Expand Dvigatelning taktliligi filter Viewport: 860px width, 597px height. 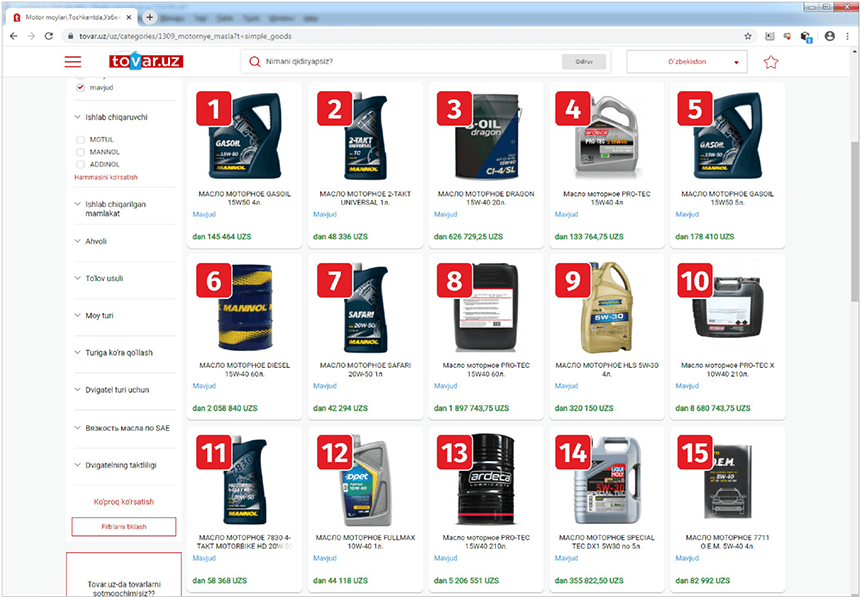pyautogui.click(x=116, y=465)
